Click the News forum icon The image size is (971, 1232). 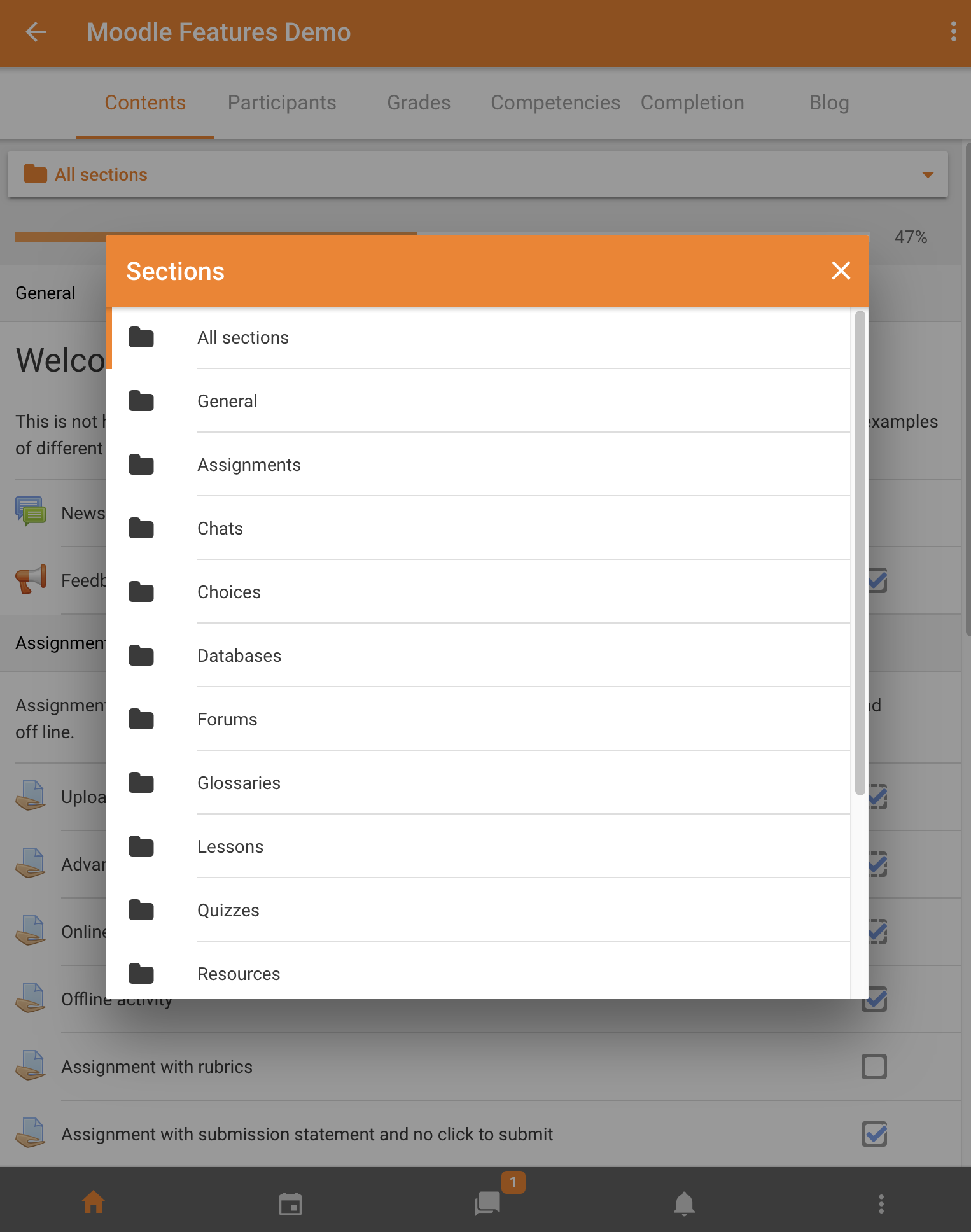coord(31,512)
